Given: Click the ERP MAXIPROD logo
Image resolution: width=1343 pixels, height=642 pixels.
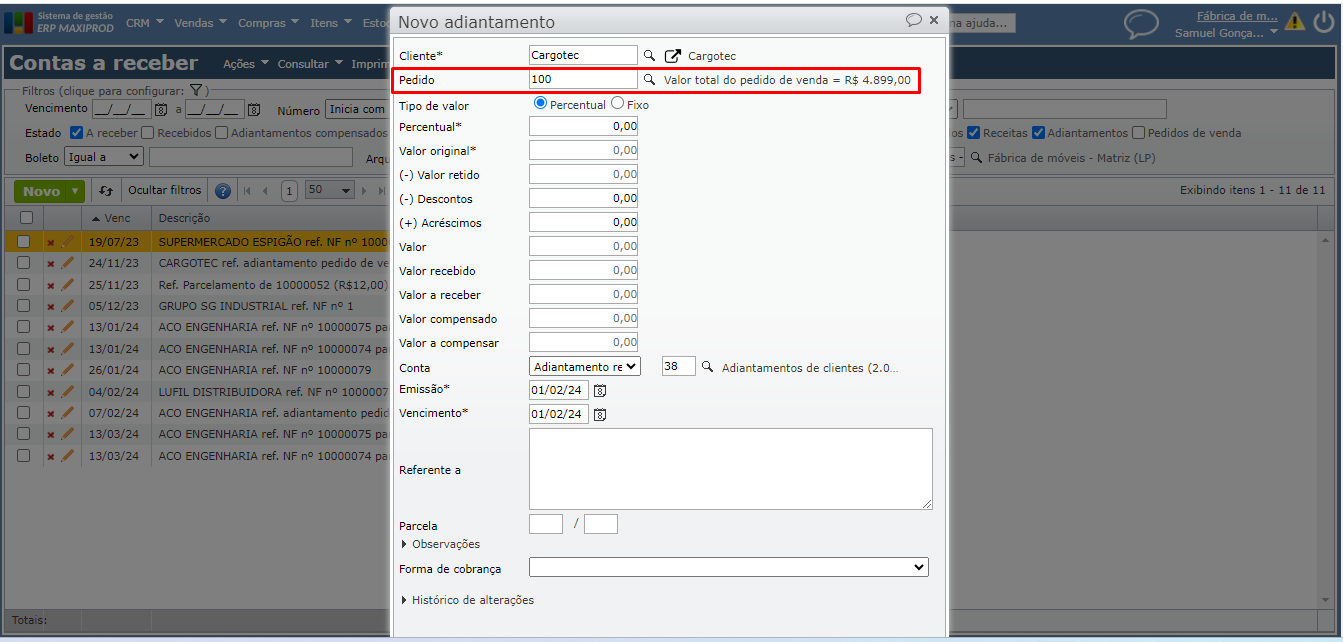Looking at the screenshot, I should coord(59,22).
